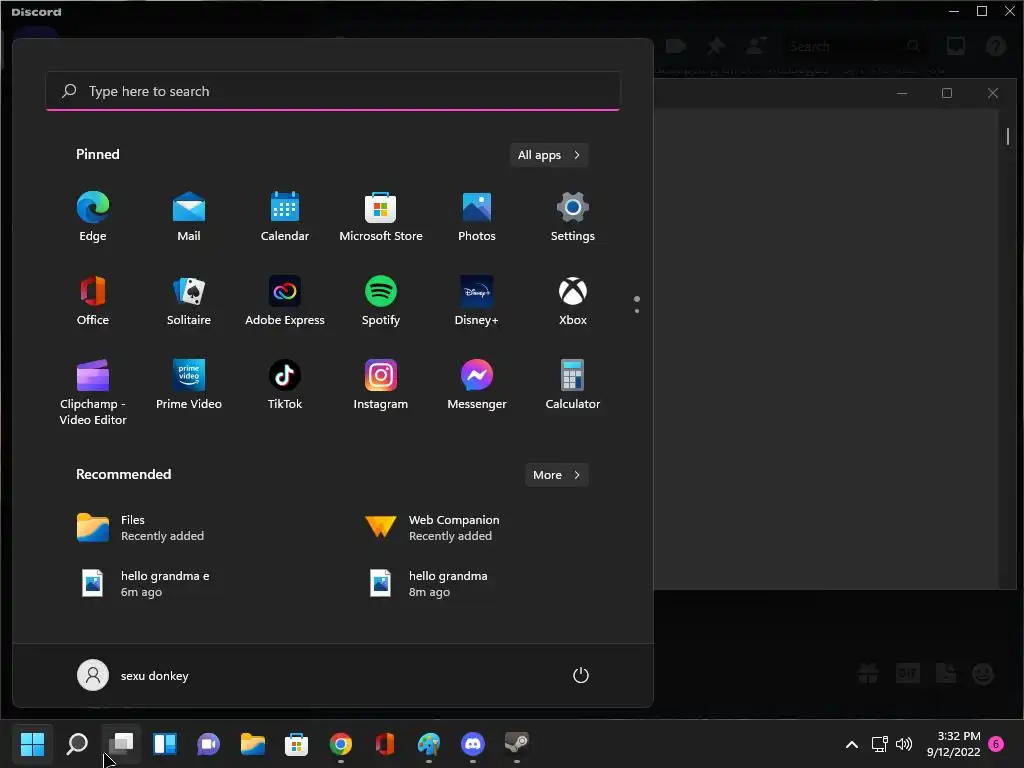
Task: Open the Instagram app
Action: [x=381, y=385]
